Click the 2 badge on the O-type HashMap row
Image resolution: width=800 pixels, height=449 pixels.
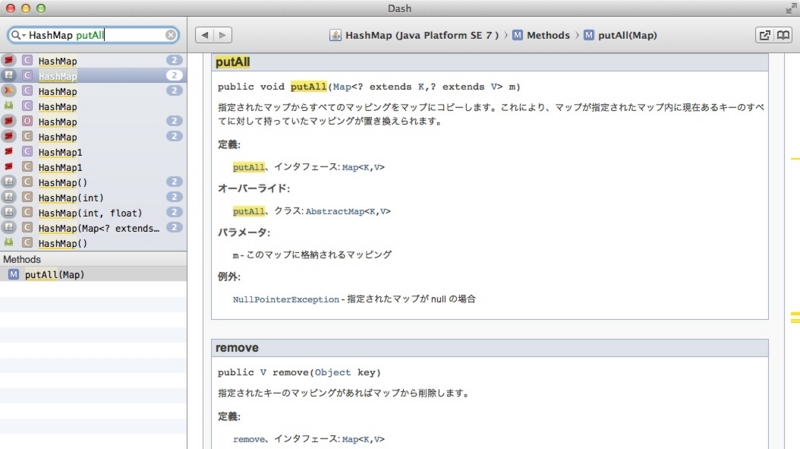click(174, 121)
